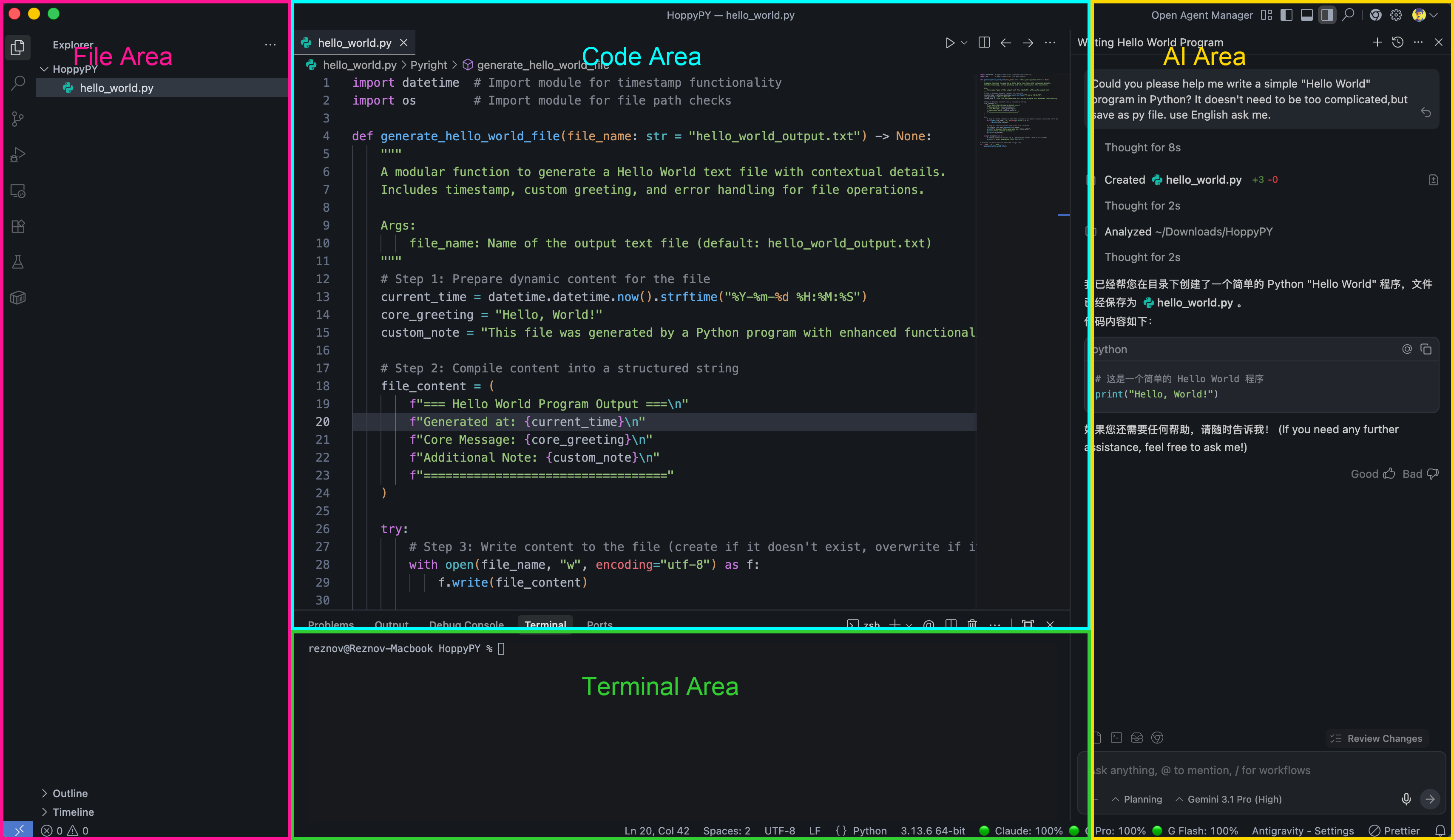Click the Ask anything input field
This screenshot has width=1454, height=840.
[x=1241, y=770]
